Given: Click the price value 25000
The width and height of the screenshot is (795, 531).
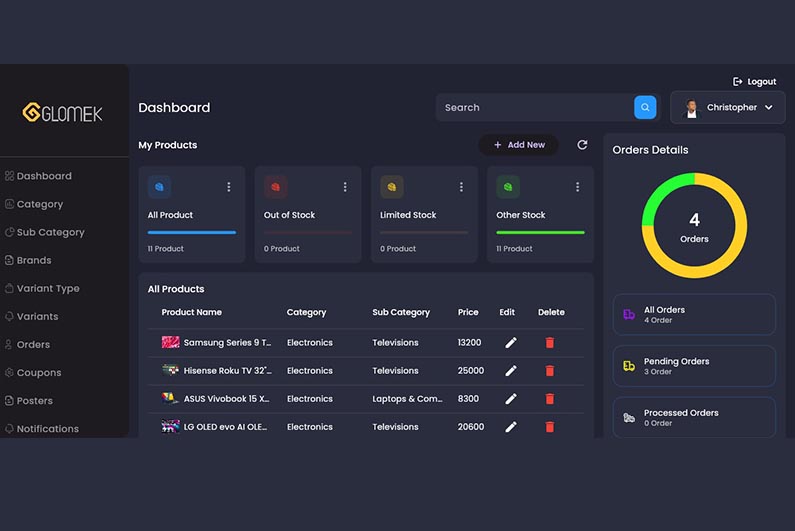Looking at the screenshot, I should (471, 371).
